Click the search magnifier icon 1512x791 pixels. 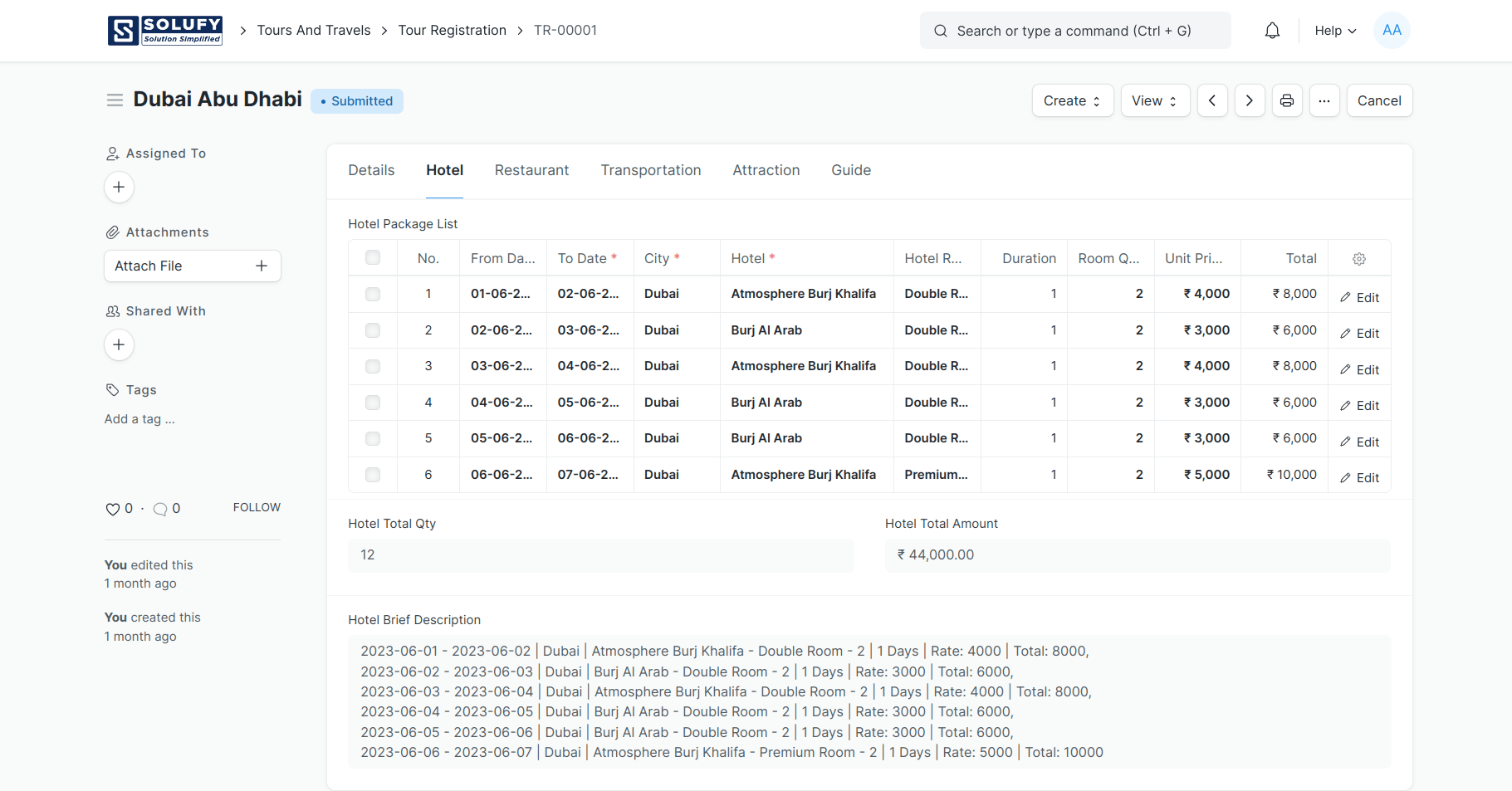[x=941, y=31]
